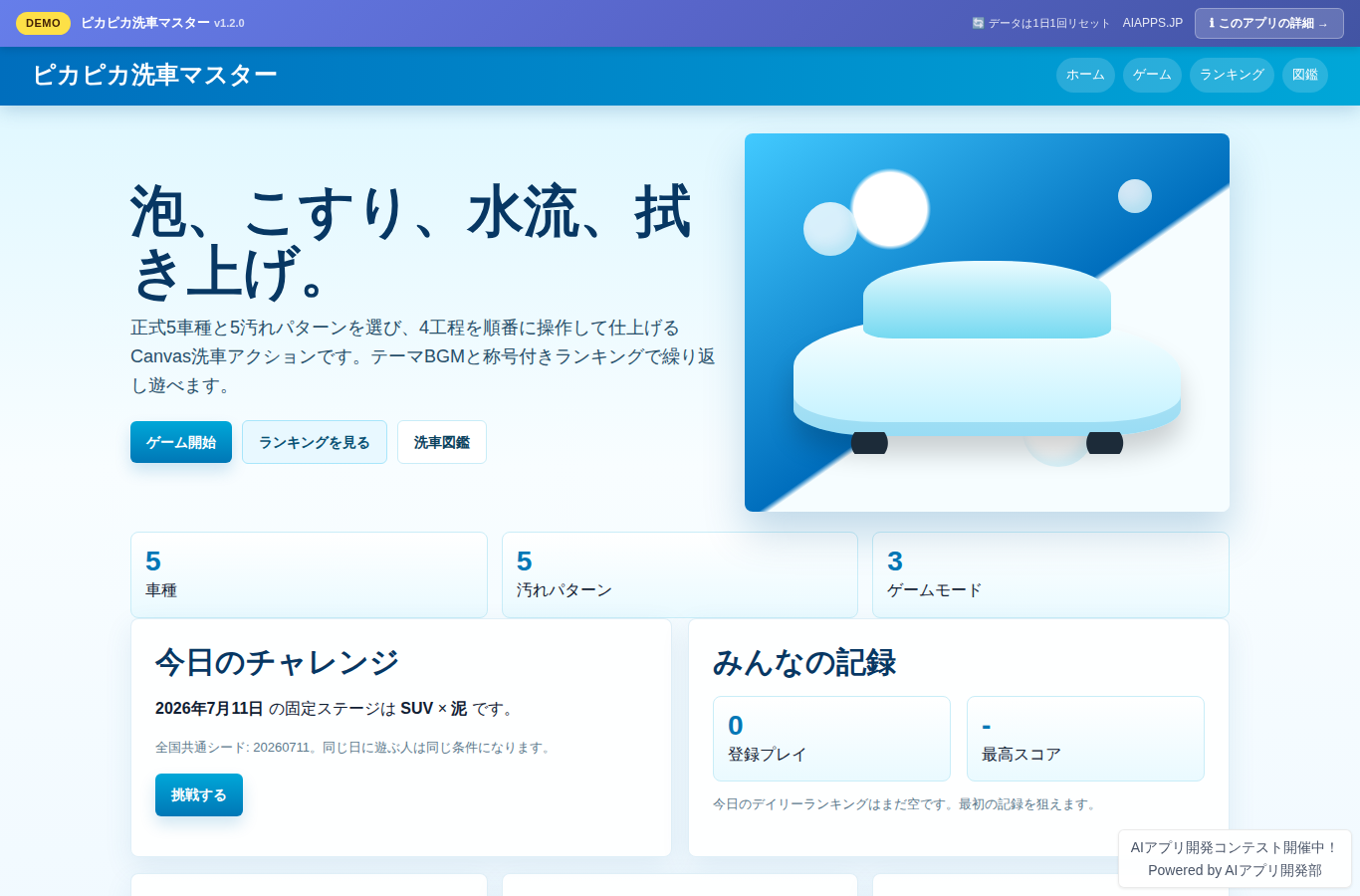
Task: Open the 図鑑 nav item
Action: pos(1305,75)
